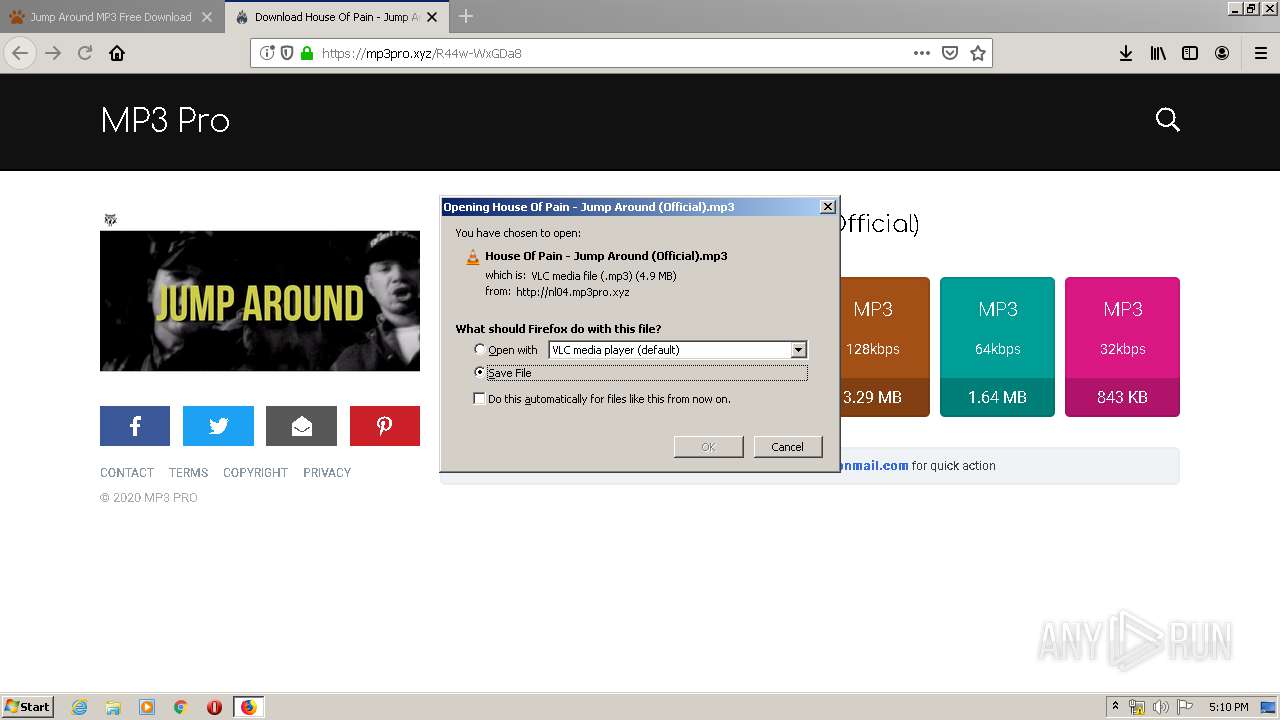Switch to Jump Around MP3 Free Download tab
Viewport: 1280px width, 720px height.
[x=111, y=17]
